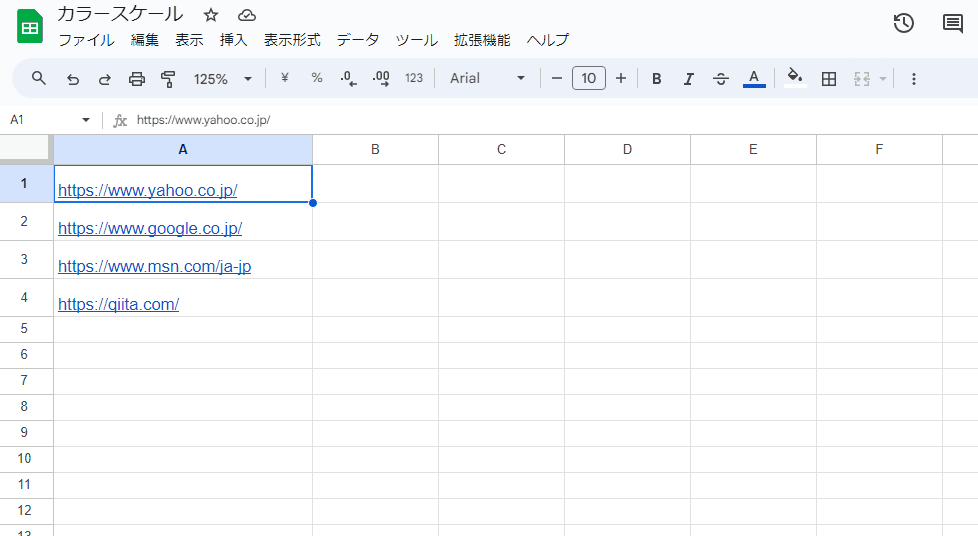Viewport: 978px width, 536px height.
Task: Activate the paint format tool
Action: click(x=168, y=79)
